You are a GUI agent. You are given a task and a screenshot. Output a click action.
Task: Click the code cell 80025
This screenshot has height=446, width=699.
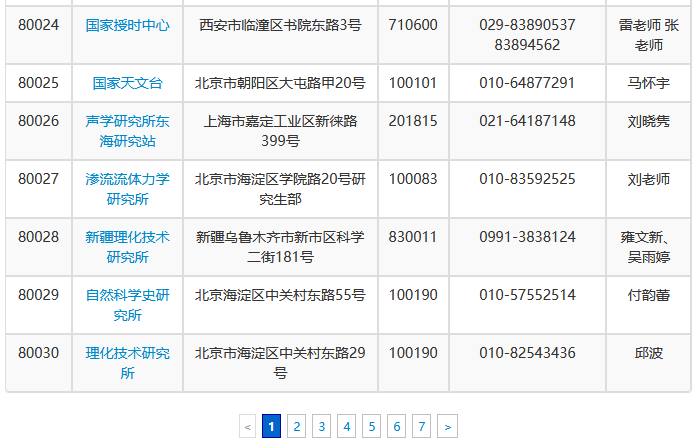click(38, 83)
